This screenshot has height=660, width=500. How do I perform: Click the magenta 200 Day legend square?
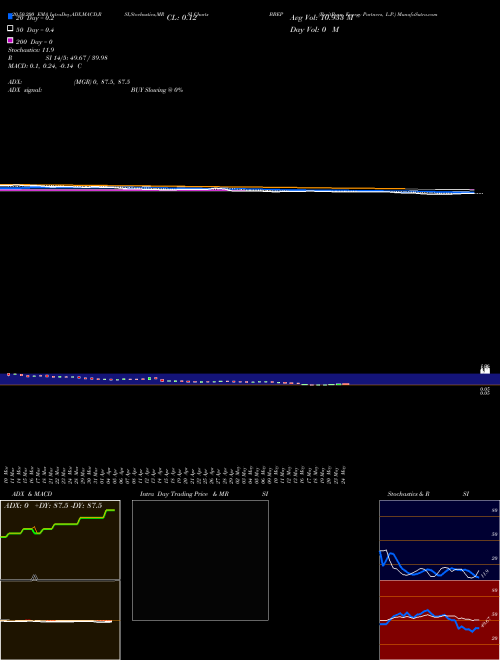(10, 40)
